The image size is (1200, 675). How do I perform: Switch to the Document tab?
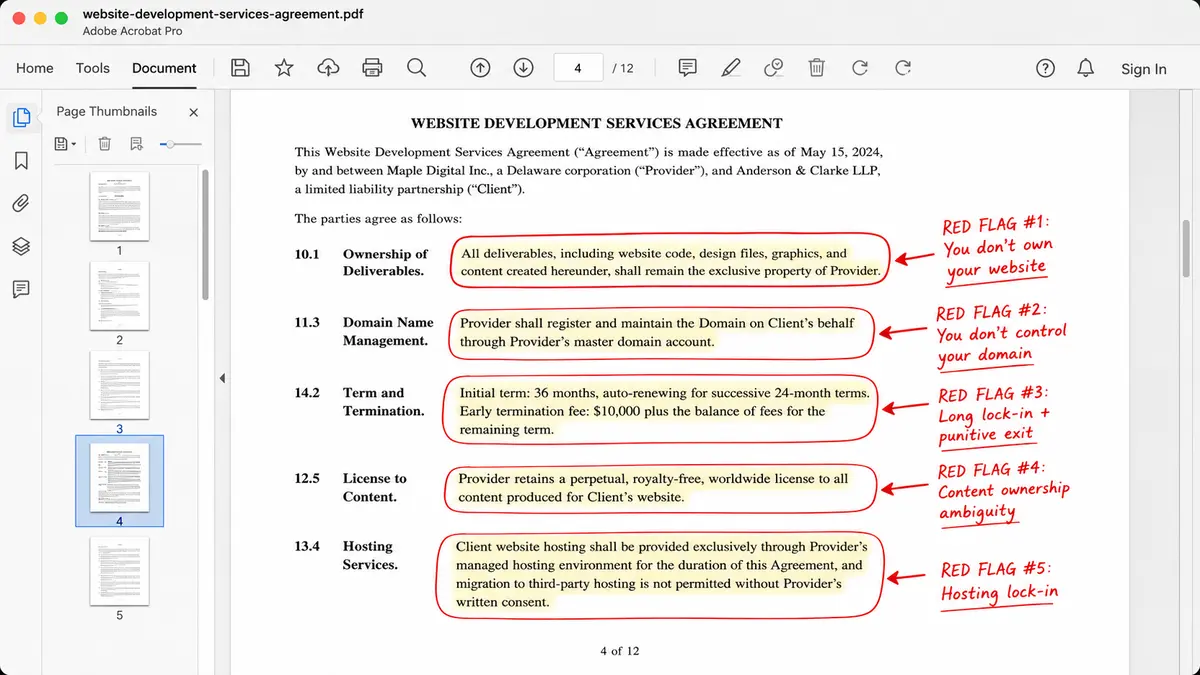point(164,68)
